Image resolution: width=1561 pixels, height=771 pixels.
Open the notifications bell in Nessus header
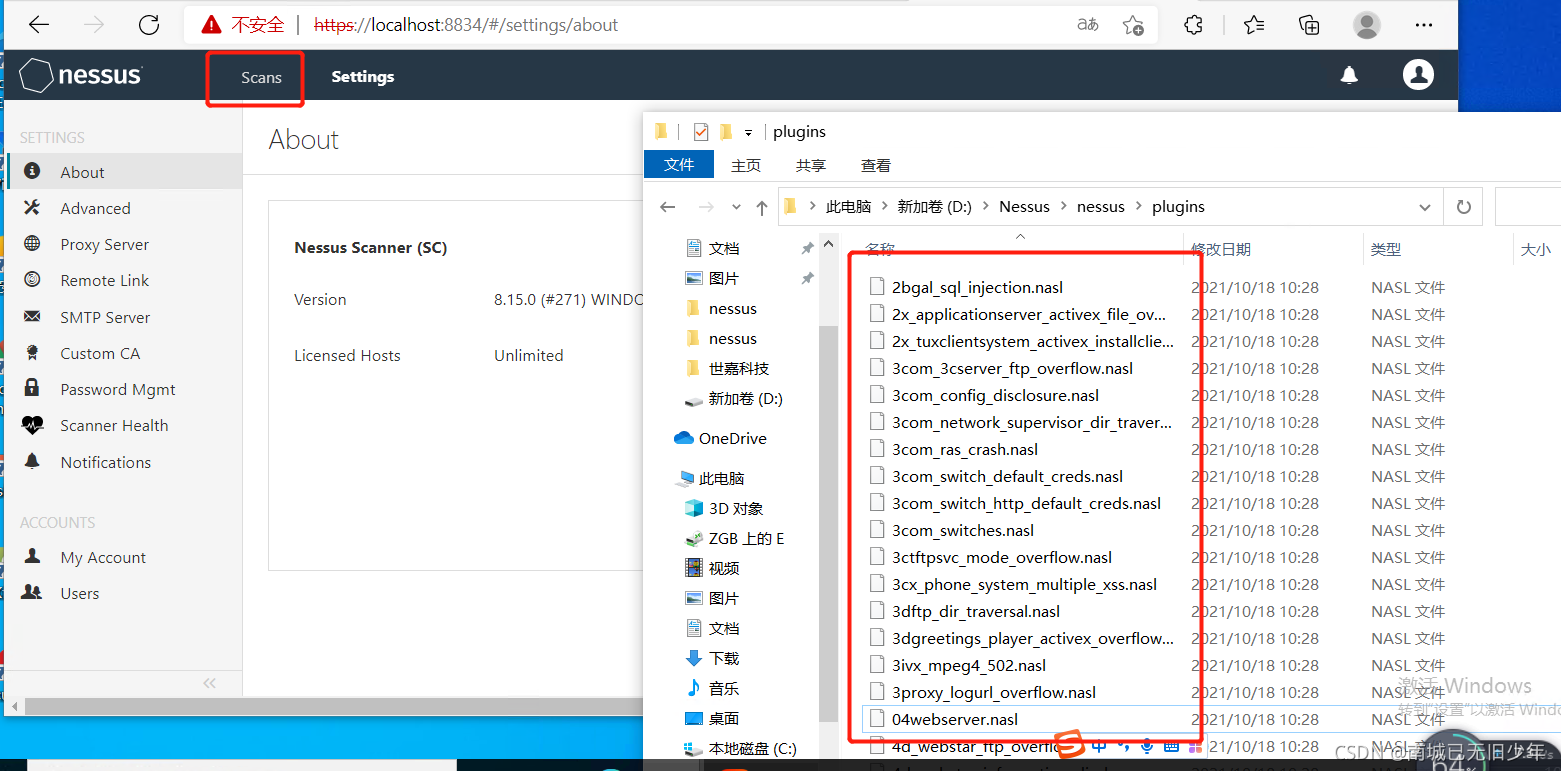[1349, 75]
